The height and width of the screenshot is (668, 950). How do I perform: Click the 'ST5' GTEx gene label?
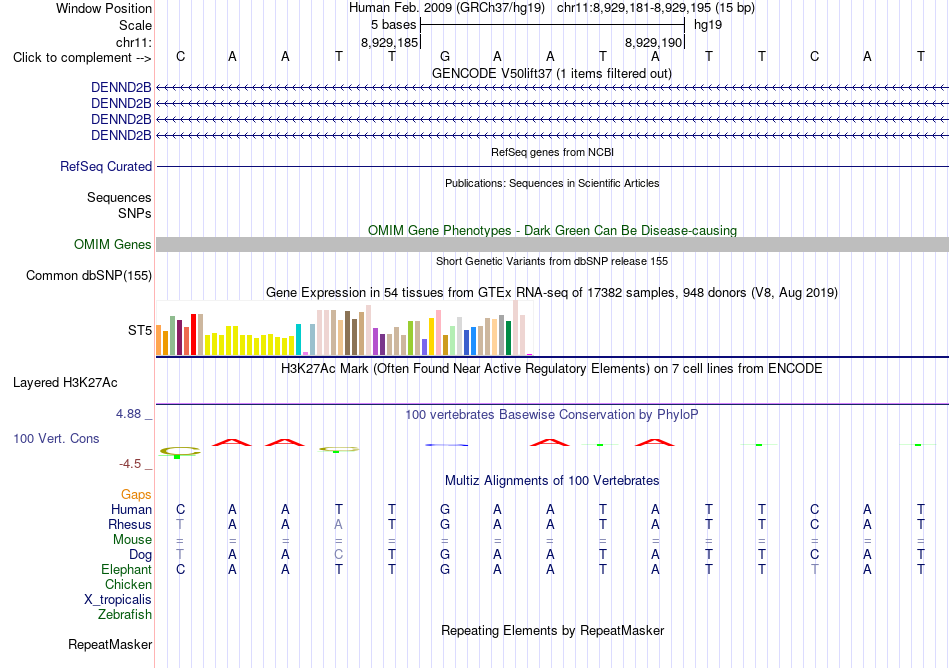[x=139, y=331]
